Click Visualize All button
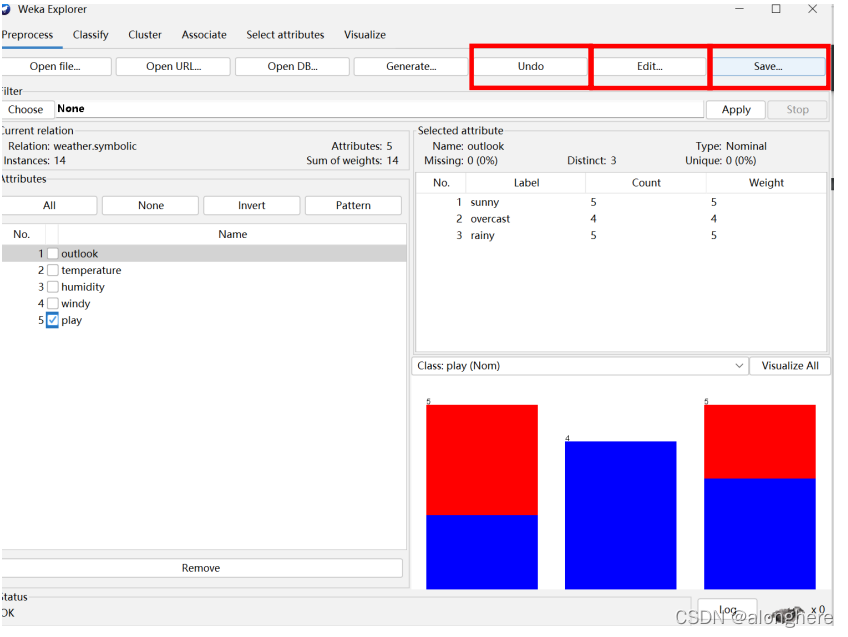 point(789,366)
